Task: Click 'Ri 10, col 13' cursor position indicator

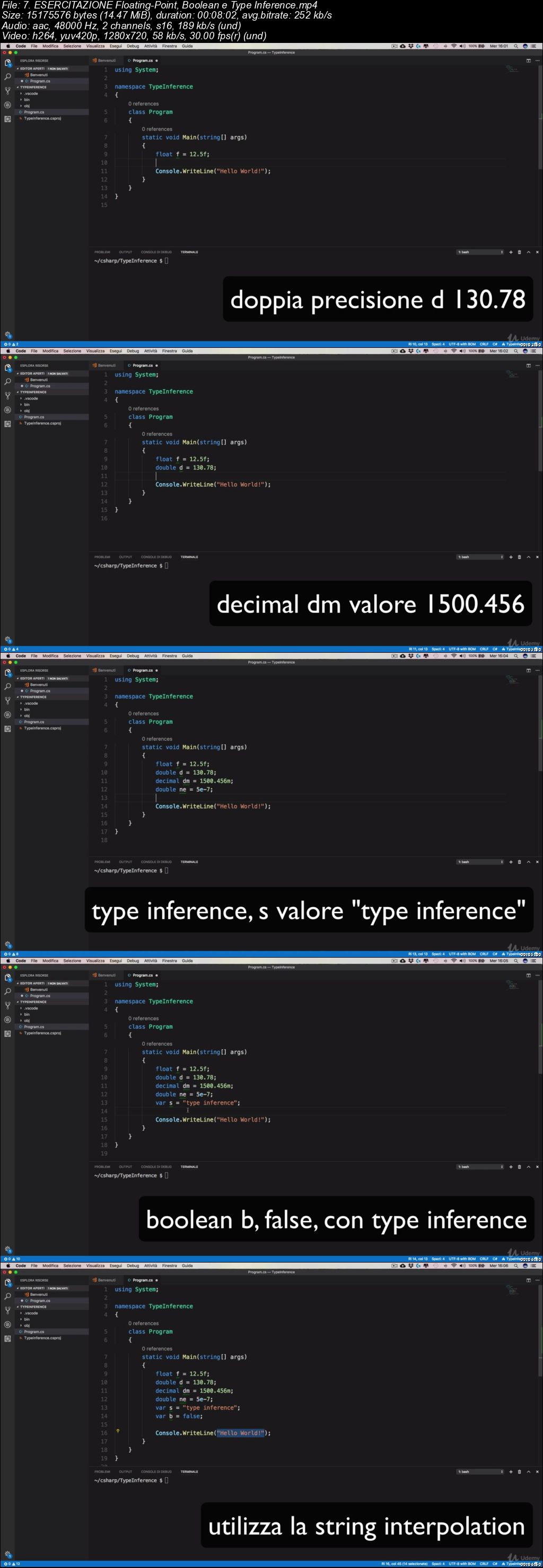Action: click(x=418, y=344)
